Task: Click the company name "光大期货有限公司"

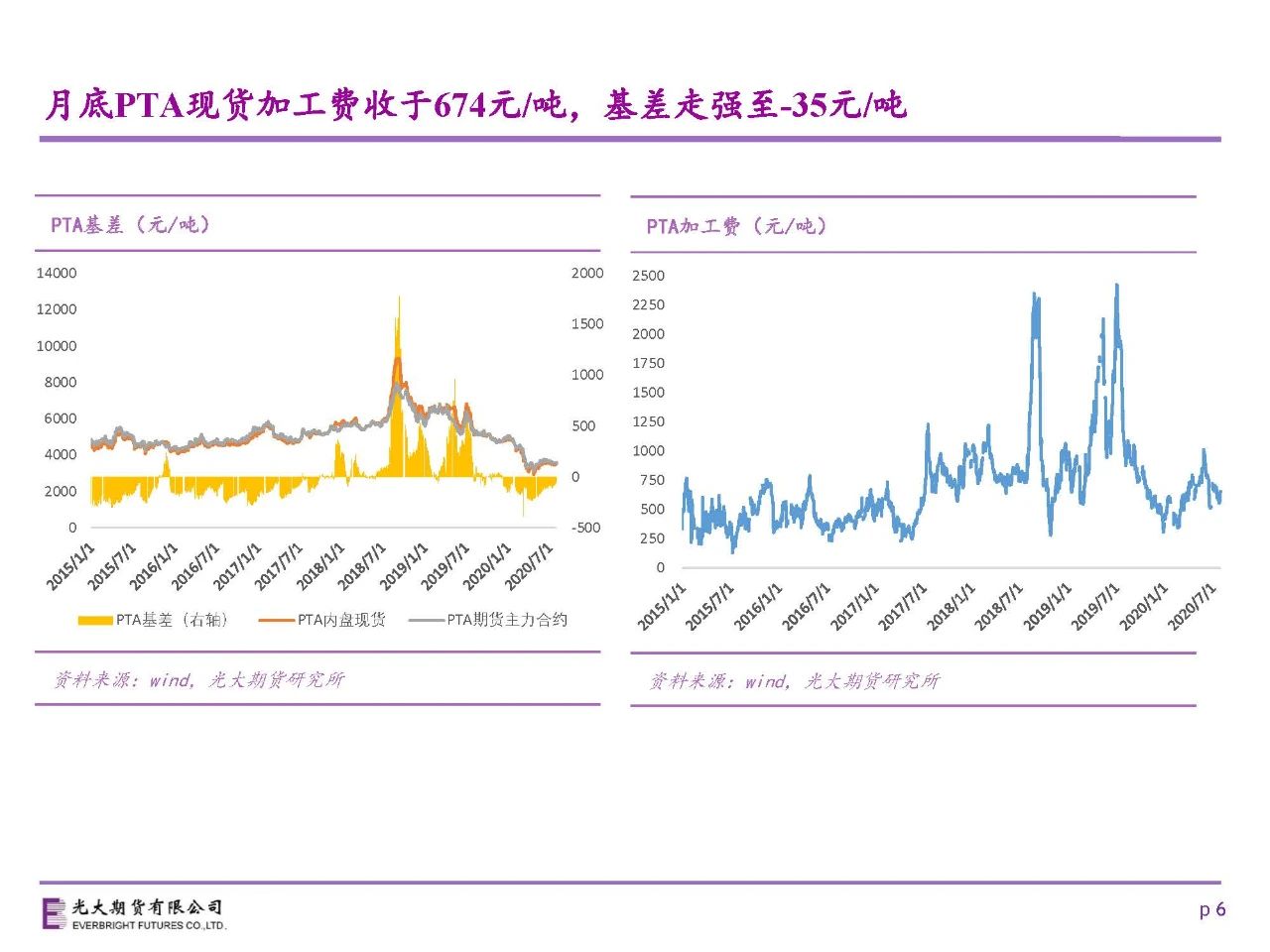Action: coord(148,907)
